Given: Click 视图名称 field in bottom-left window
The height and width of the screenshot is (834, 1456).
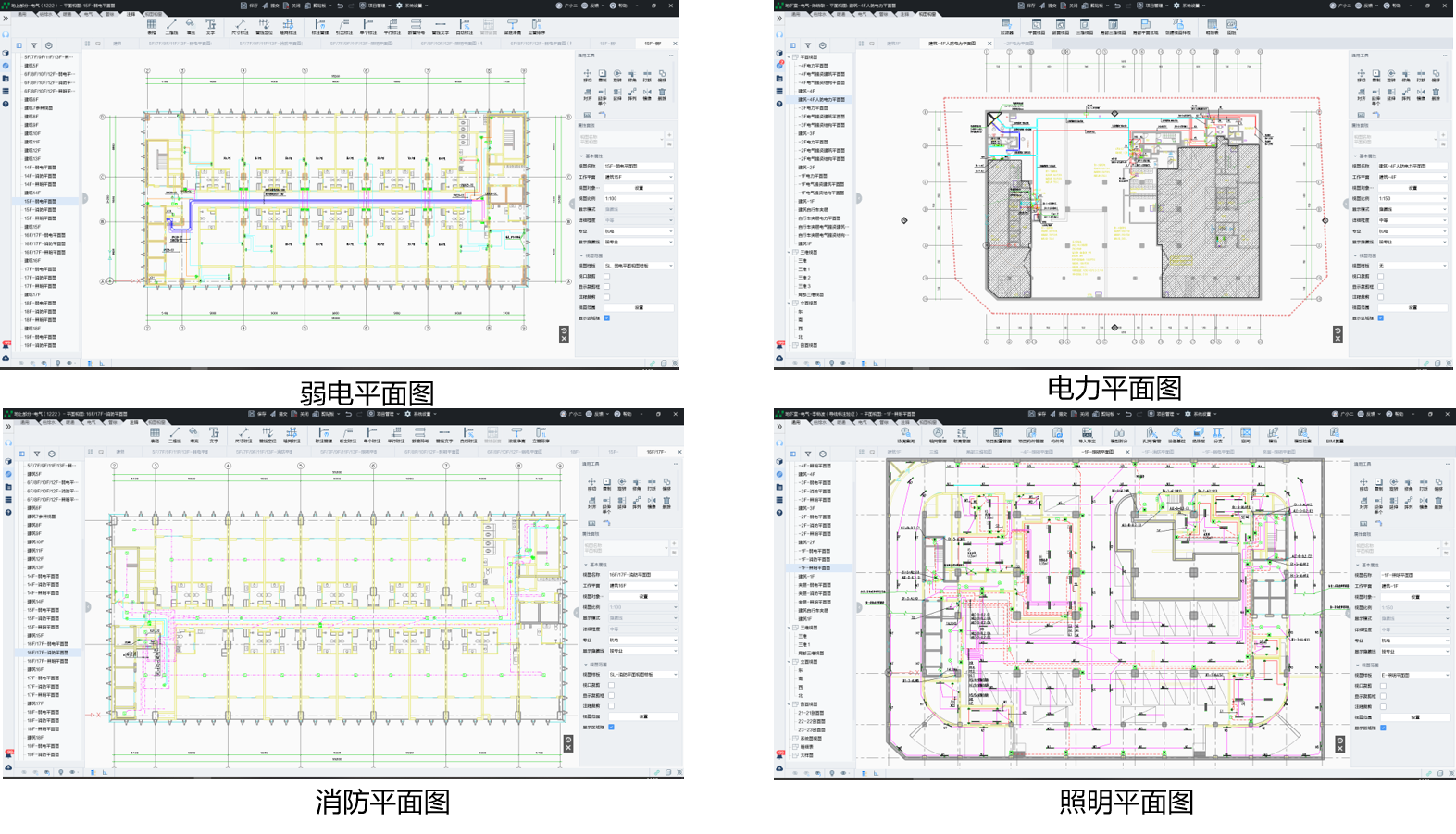Looking at the screenshot, I should [x=641, y=574].
